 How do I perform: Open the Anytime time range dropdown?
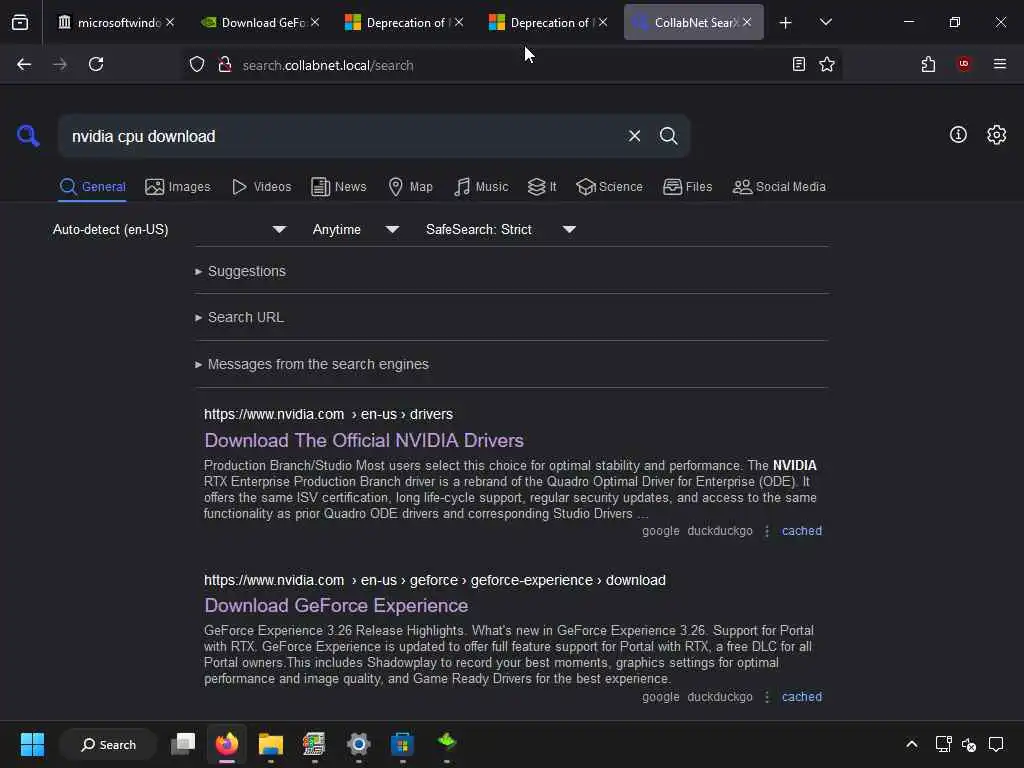pos(355,229)
